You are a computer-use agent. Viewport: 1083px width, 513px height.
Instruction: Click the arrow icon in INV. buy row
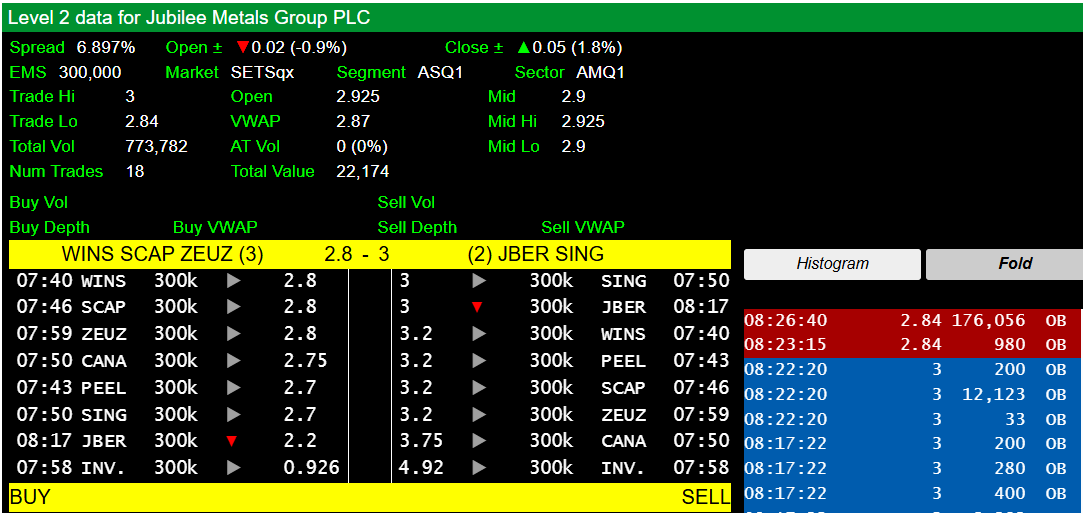[x=234, y=467]
